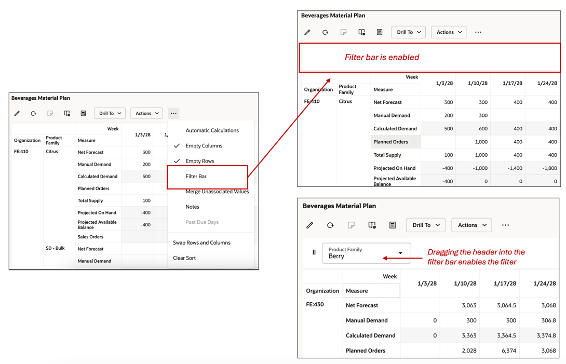Open the ellipsis more menu in top-right panel
Image resolution: width=566 pixels, height=364 pixels.
coord(478,32)
